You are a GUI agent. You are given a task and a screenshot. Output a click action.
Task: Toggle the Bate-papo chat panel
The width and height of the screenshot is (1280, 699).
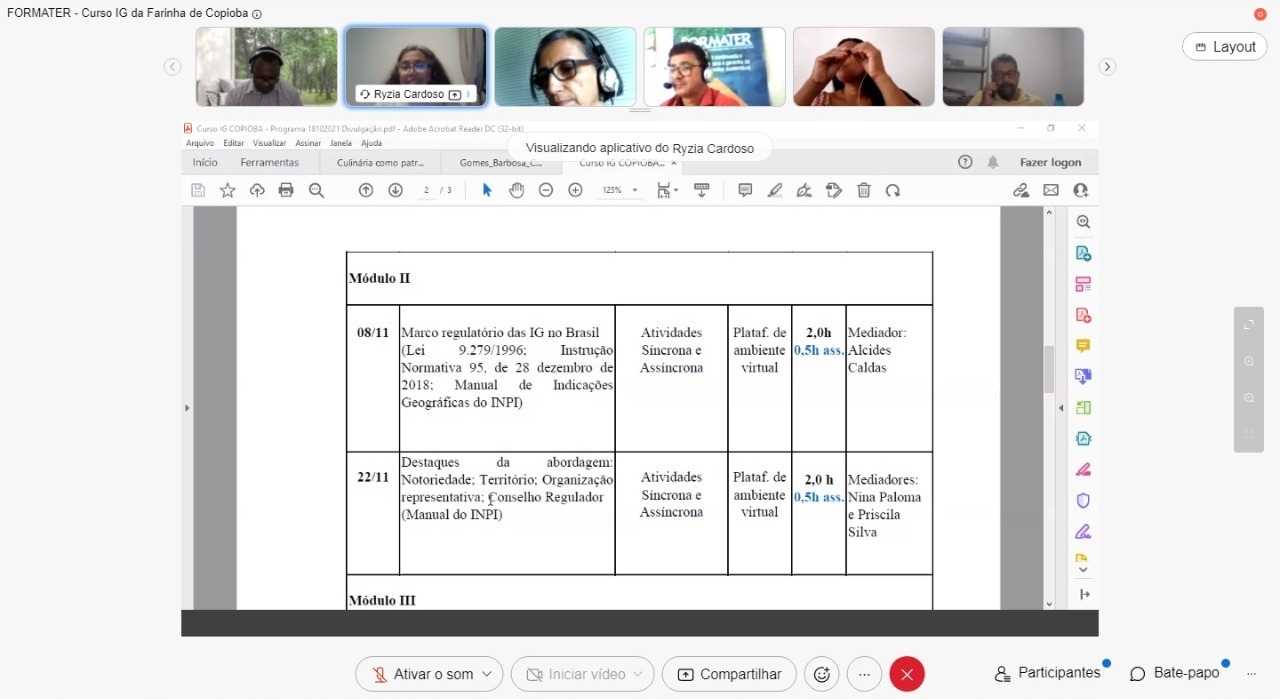pos(1175,673)
